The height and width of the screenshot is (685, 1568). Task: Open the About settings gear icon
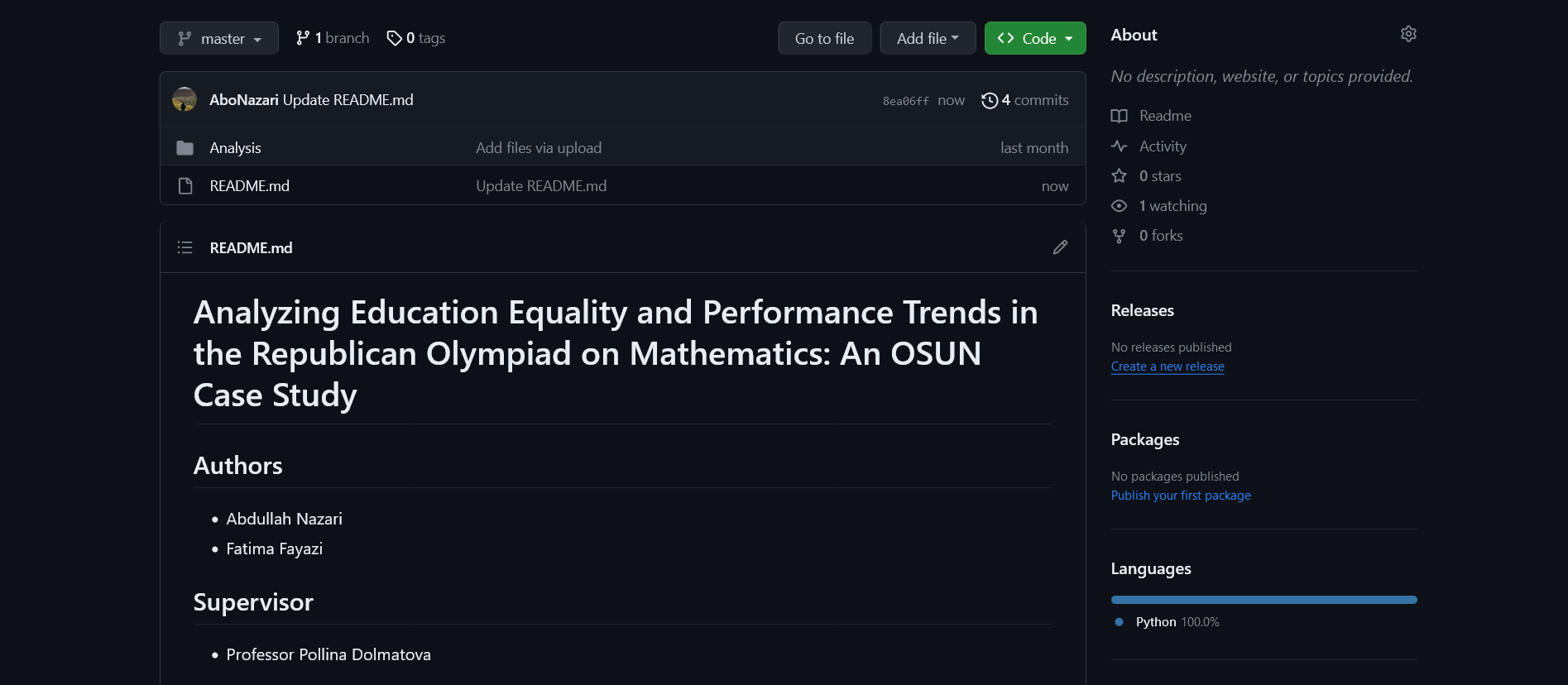(1408, 34)
